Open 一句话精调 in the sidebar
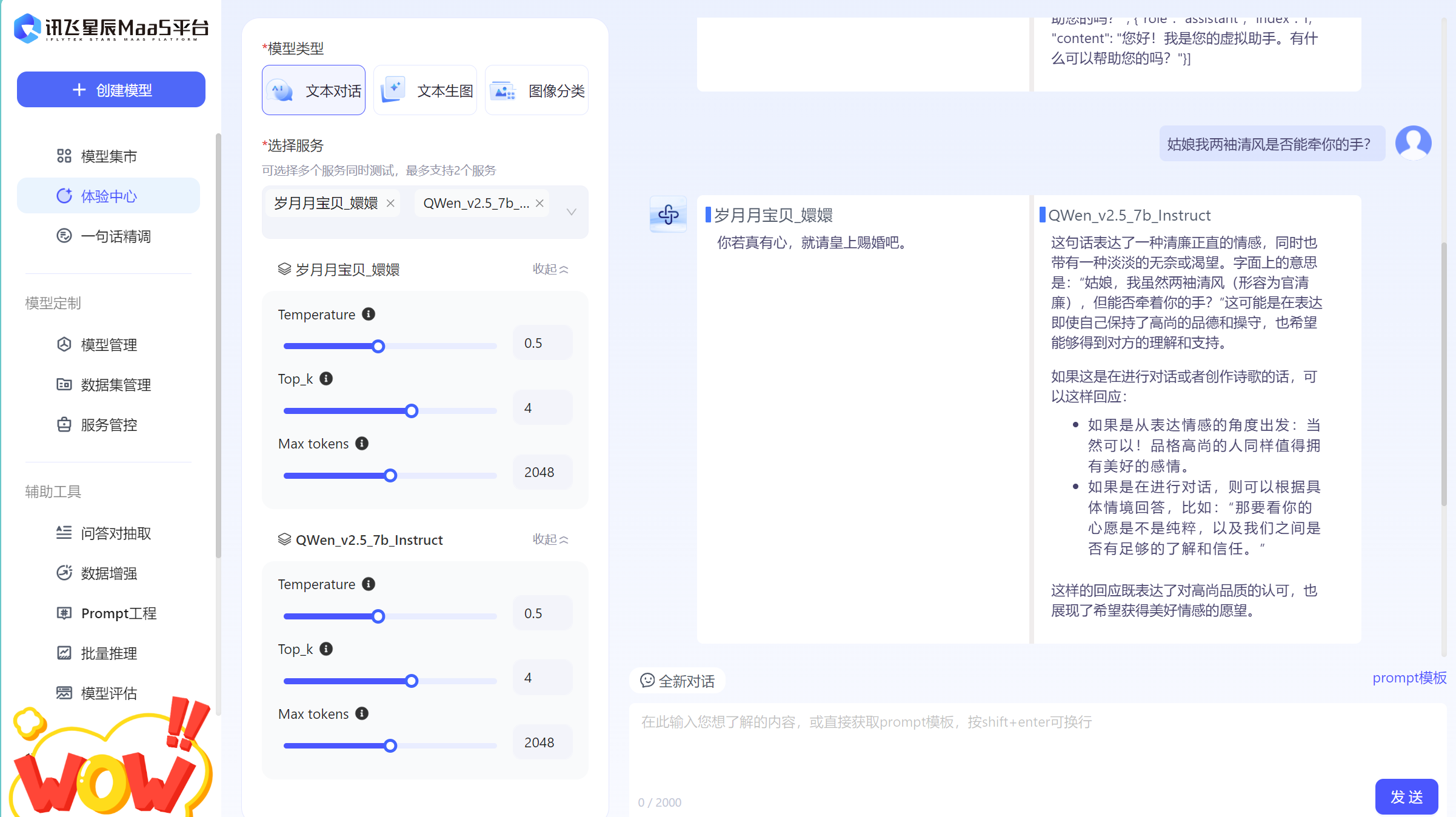Image resolution: width=1456 pixels, height=817 pixels. pos(109,236)
